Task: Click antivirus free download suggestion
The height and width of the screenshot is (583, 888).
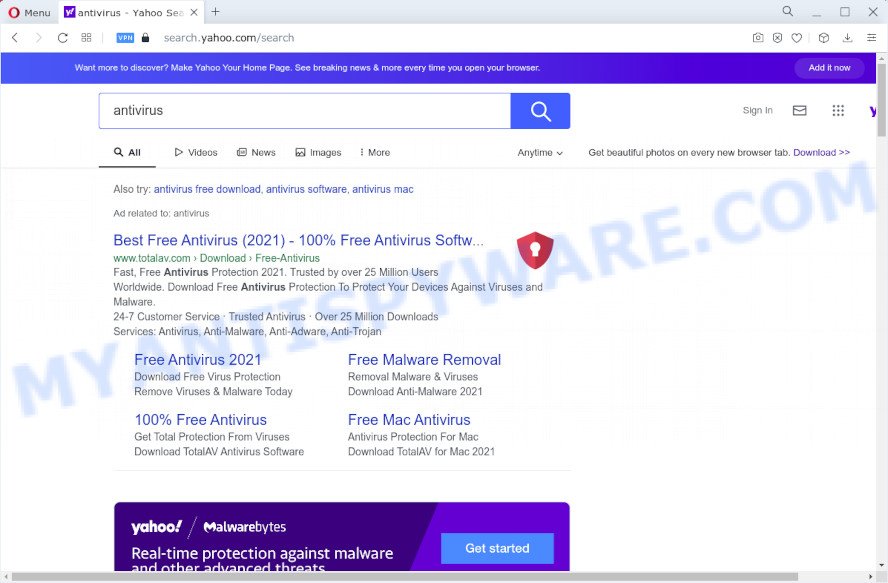Action: (207, 189)
